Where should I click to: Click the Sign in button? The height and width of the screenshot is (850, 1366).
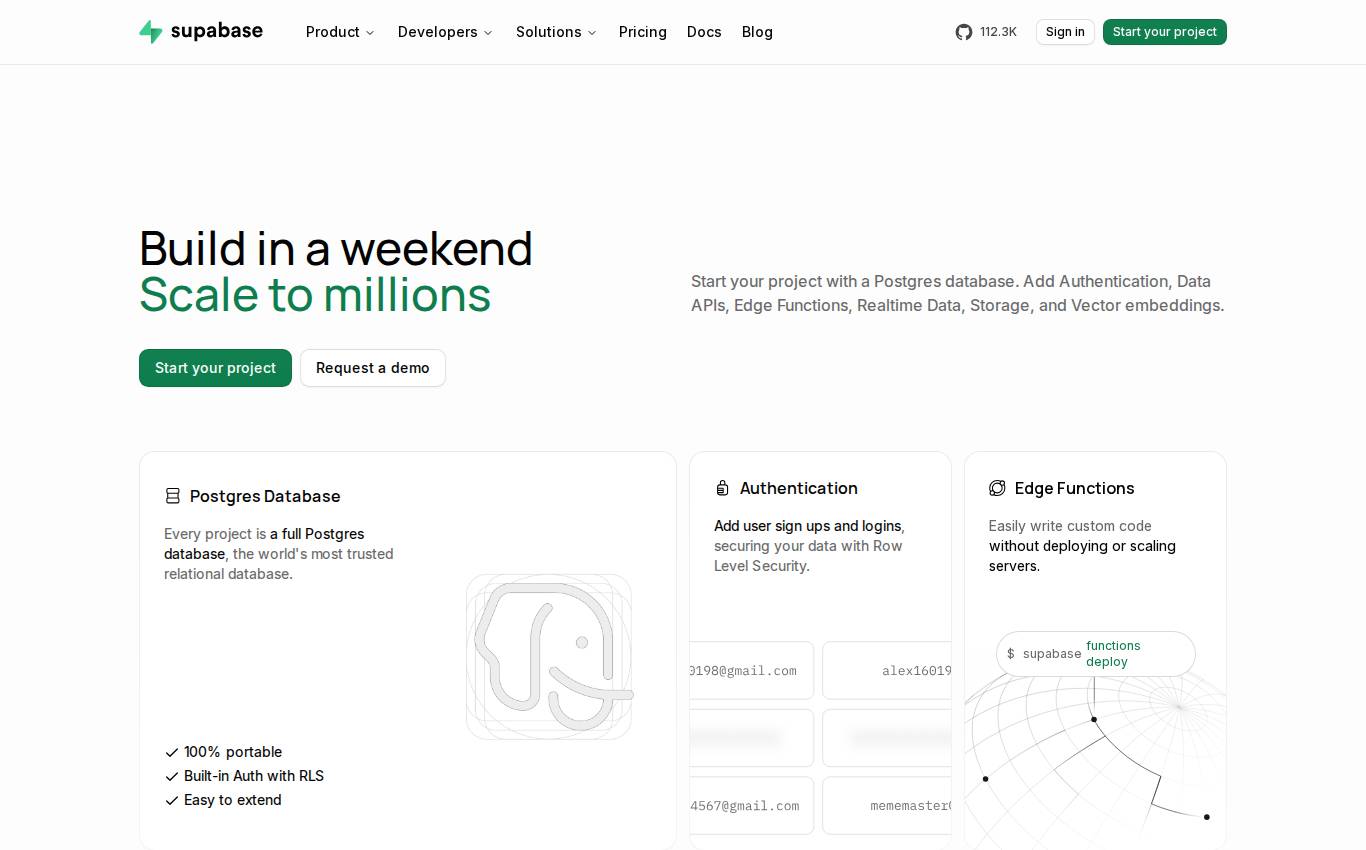tap(1065, 32)
